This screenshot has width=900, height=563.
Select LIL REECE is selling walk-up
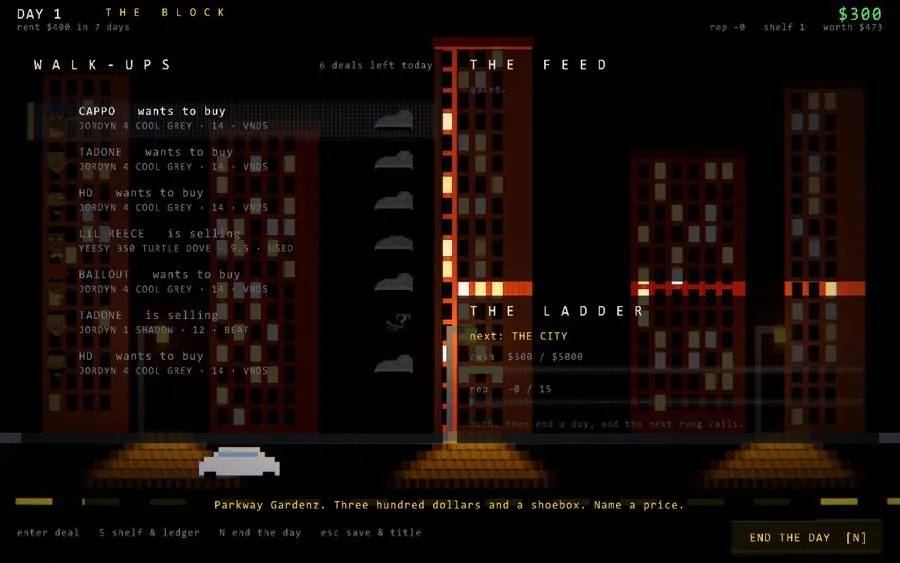click(x=232, y=241)
